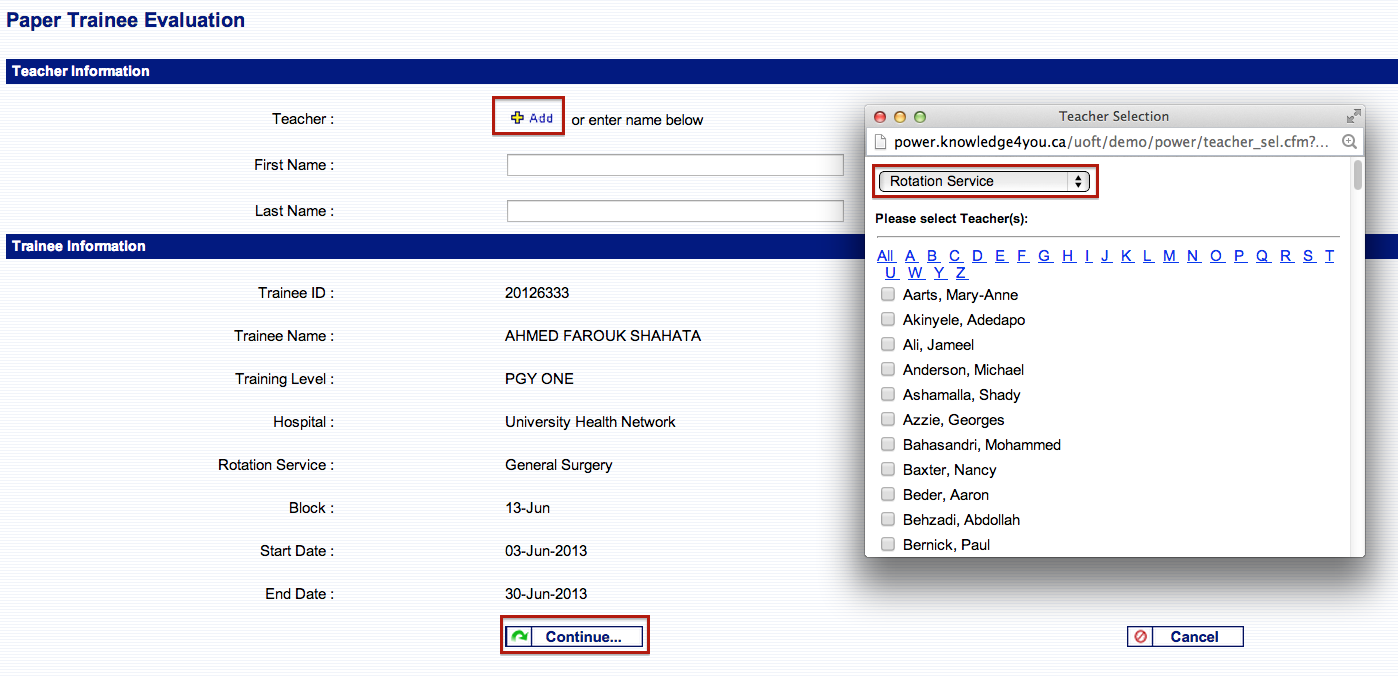The image size is (1398, 678).
Task: Click the zoom magnifier in address bar
Action: coord(1349,142)
